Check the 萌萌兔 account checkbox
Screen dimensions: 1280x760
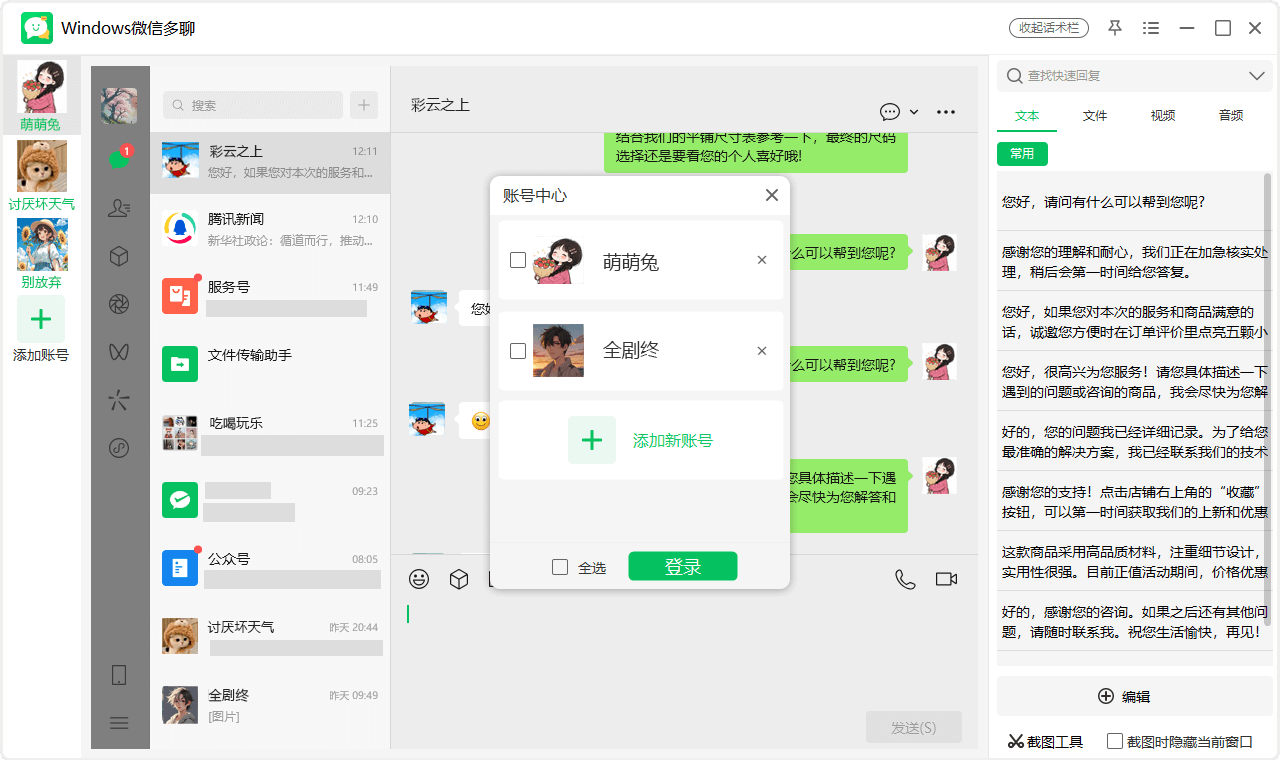point(518,260)
